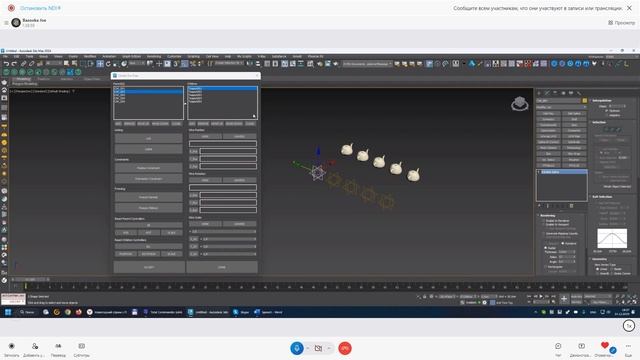Toggle the Angle Snap icon
The width and height of the screenshot is (640, 360).
(x=184, y=64)
